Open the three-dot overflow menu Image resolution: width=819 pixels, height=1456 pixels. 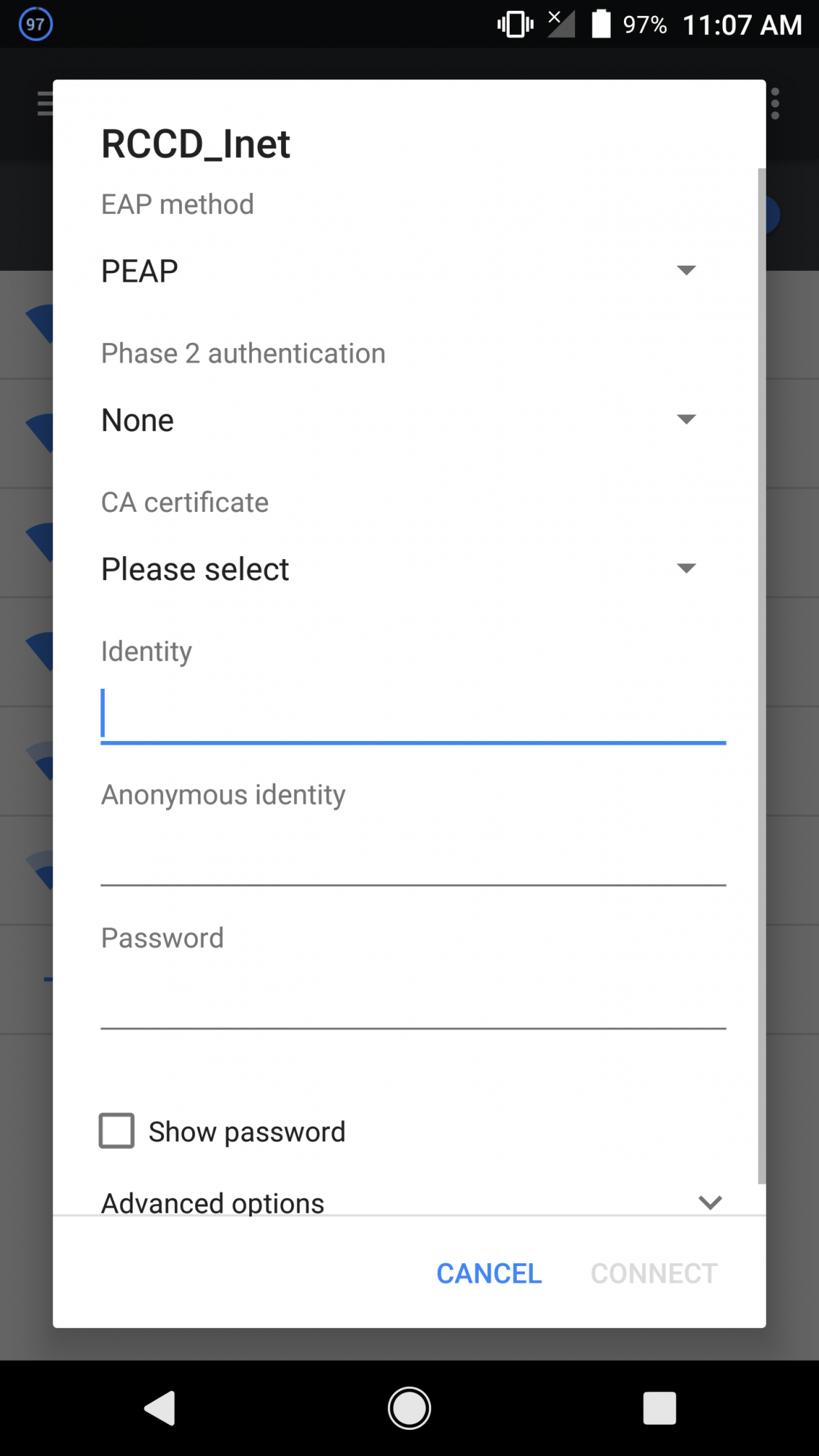(x=775, y=104)
